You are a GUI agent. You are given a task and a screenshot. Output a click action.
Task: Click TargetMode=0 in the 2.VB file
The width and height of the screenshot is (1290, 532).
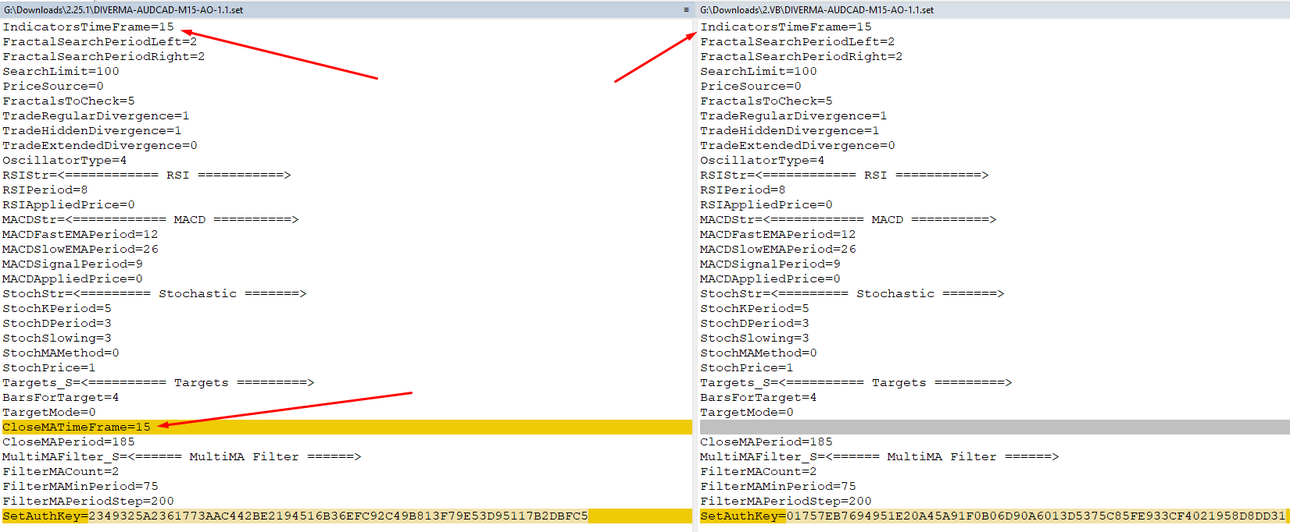click(x=747, y=412)
